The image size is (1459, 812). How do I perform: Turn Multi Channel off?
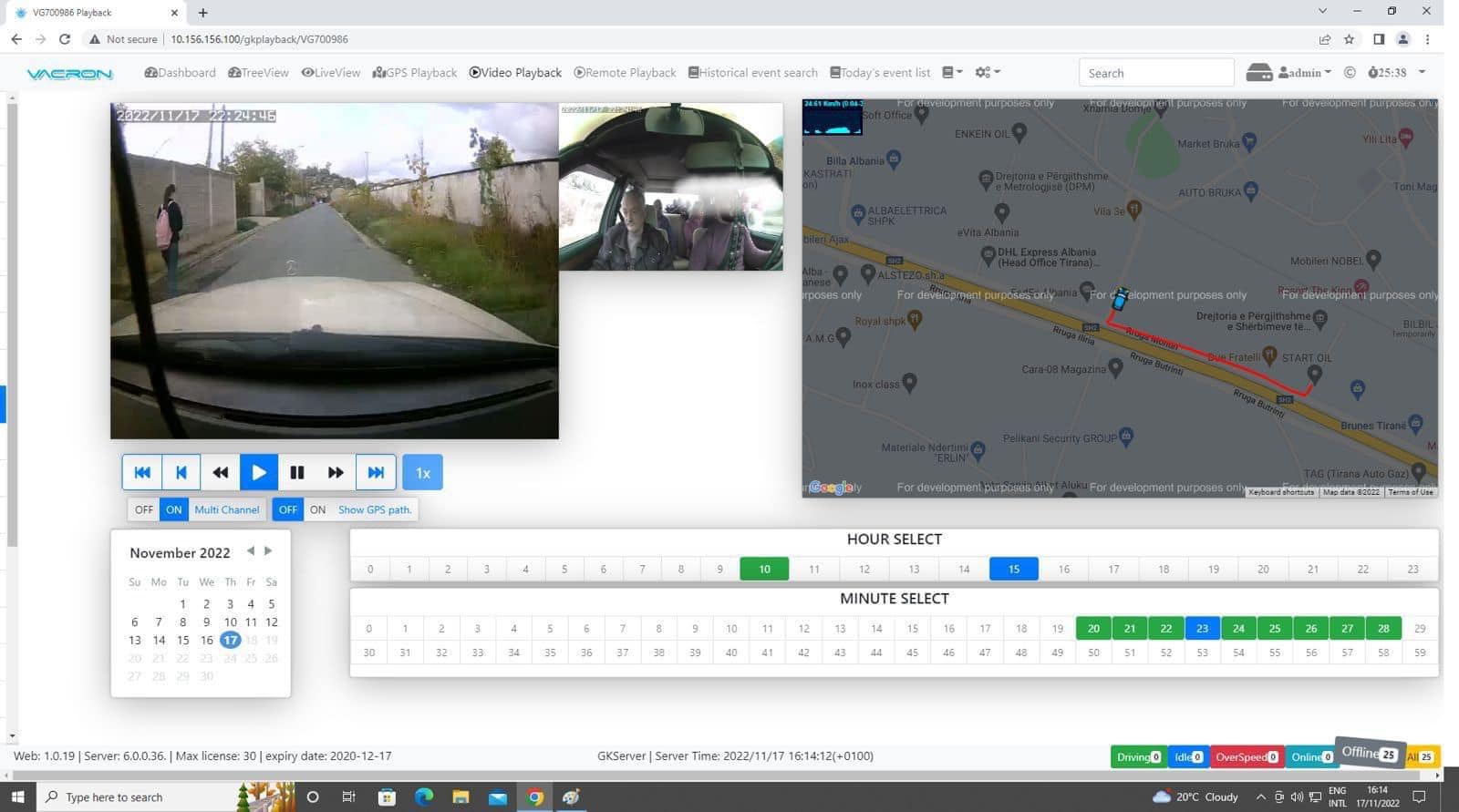pyautogui.click(x=144, y=509)
